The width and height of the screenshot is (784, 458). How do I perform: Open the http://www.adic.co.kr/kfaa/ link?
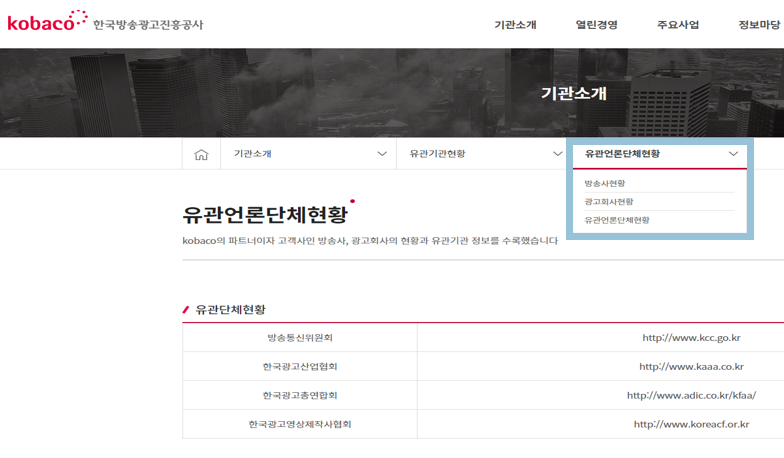(691, 396)
